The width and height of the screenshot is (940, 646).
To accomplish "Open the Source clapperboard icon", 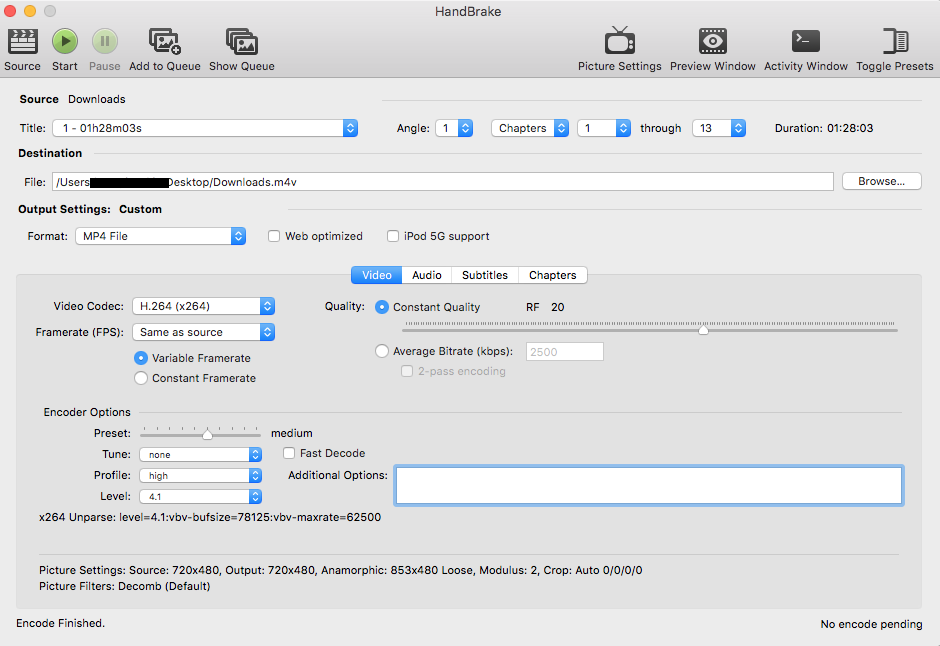I will click(22, 42).
